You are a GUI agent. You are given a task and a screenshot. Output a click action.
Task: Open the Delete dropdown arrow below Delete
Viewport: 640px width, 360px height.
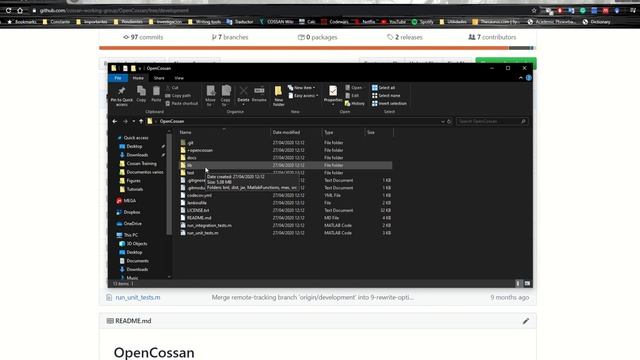(243, 104)
